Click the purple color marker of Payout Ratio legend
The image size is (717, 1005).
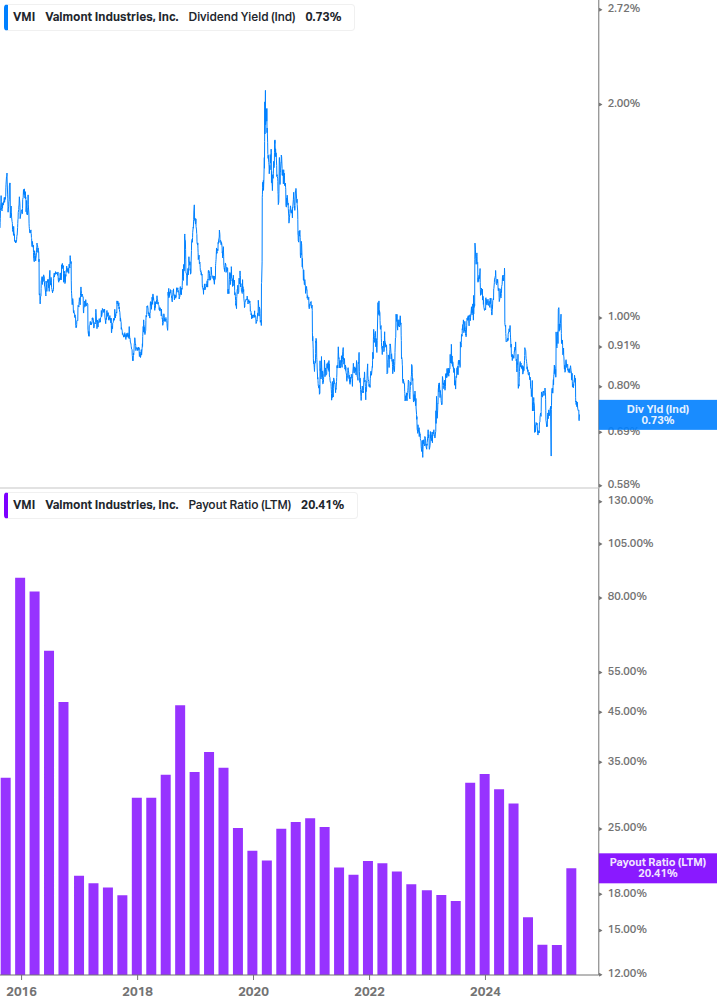coord(6,506)
